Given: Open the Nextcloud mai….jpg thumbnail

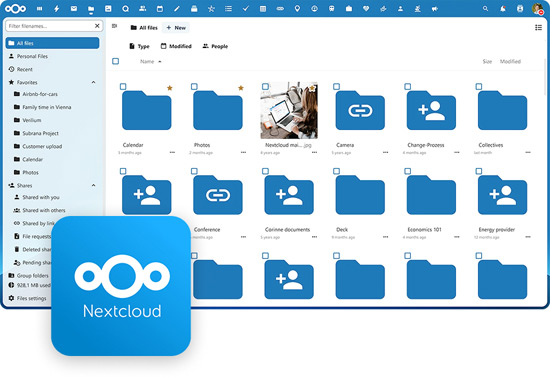Looking at the screenshot, I should pos(289,110).
